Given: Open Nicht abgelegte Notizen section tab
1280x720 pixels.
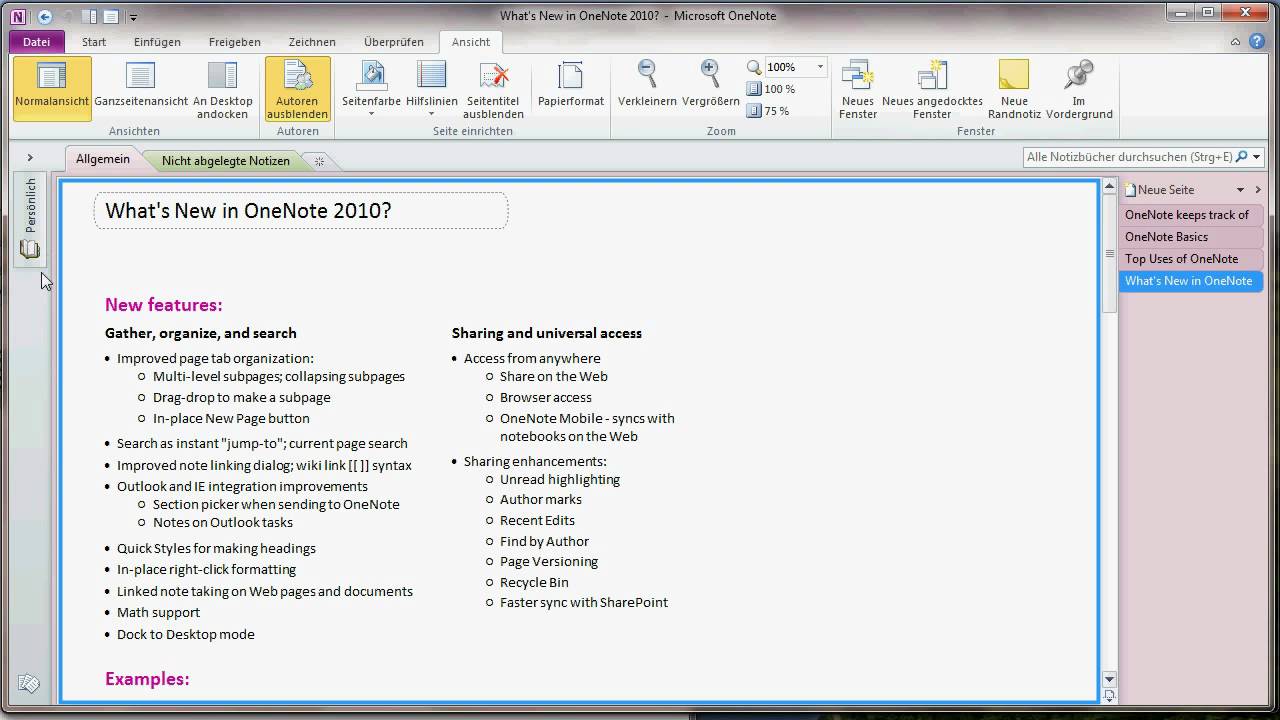Looking at the screenshot, I should coord(226,160).
